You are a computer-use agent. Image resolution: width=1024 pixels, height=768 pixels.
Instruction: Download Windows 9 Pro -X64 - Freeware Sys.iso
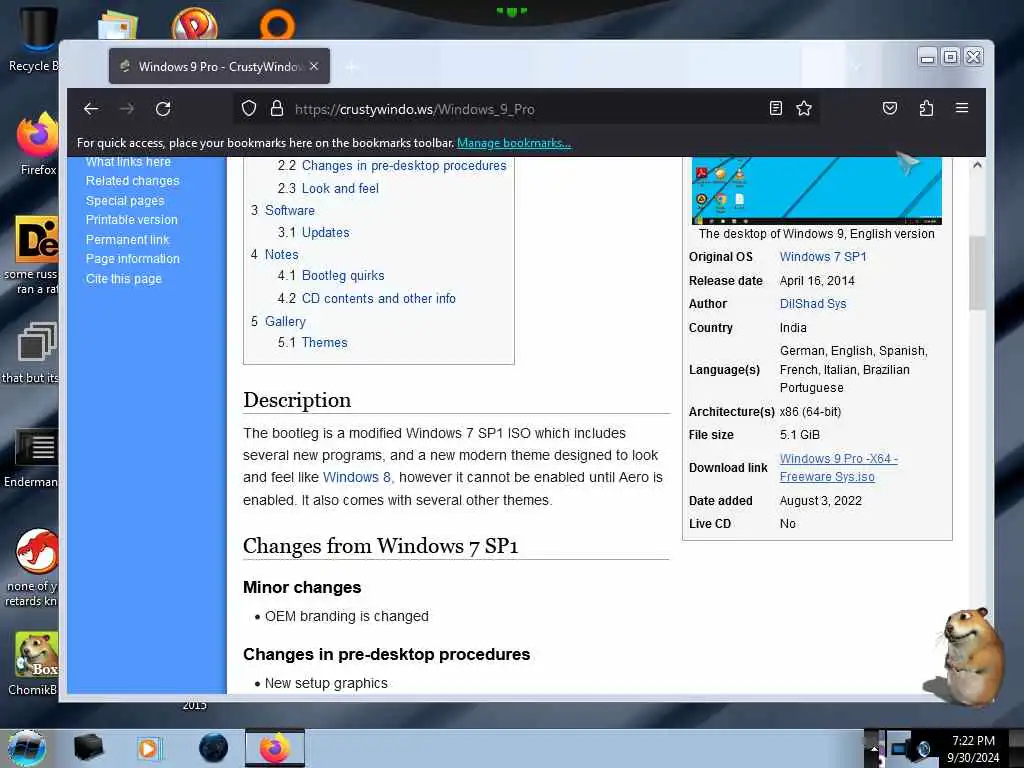point(838,468)
